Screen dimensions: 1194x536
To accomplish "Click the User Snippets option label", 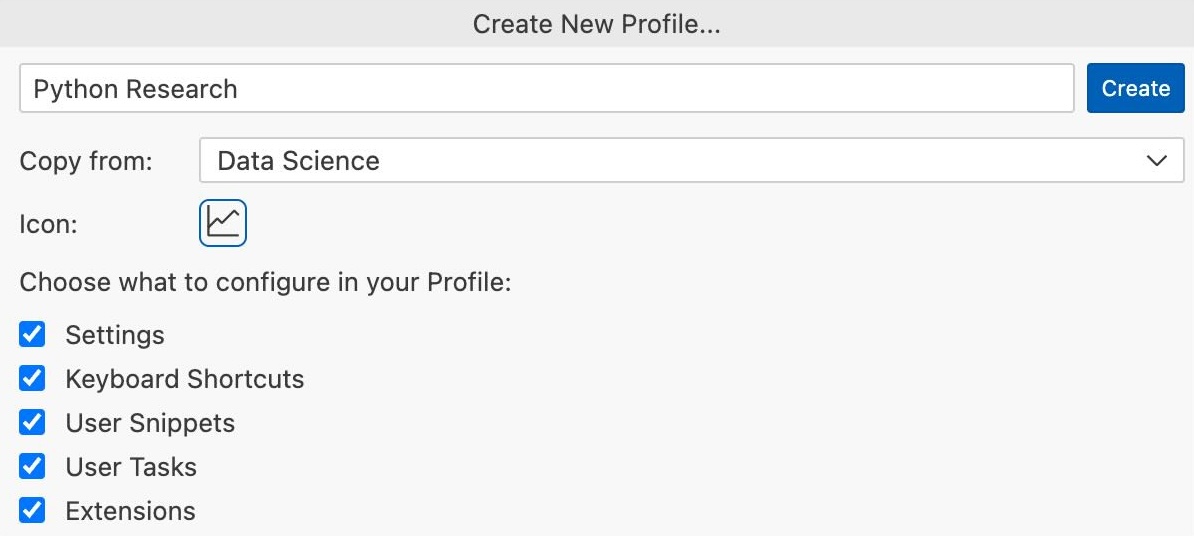I will 150,423.
